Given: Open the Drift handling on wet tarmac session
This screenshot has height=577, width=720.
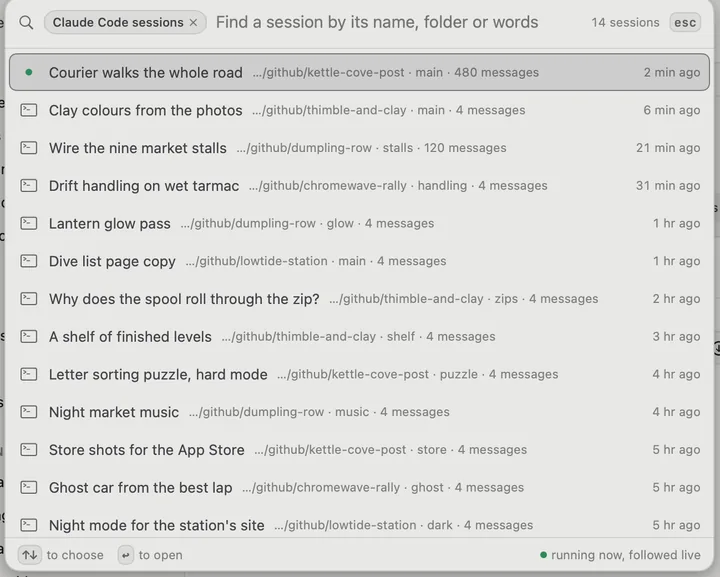Looking at the screenshot, I should pyautogui.click(x=359, y=185).
